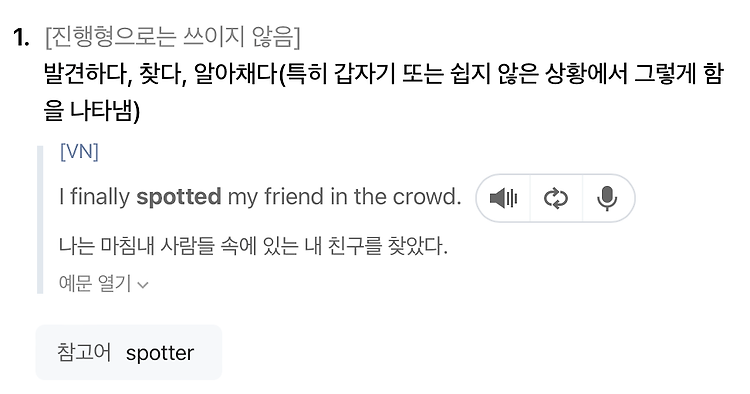Tap the word friend in the example sentence
The width and height of the screenshot is (750, 394).
294,197
